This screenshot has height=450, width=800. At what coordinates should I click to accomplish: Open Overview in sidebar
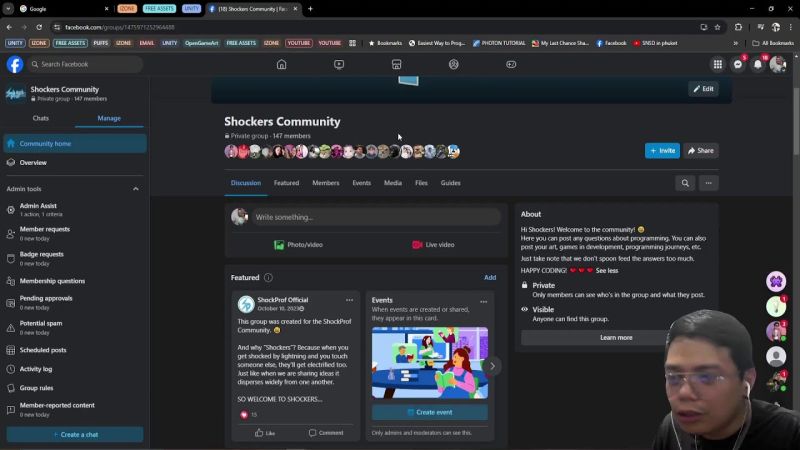(75, 163)
